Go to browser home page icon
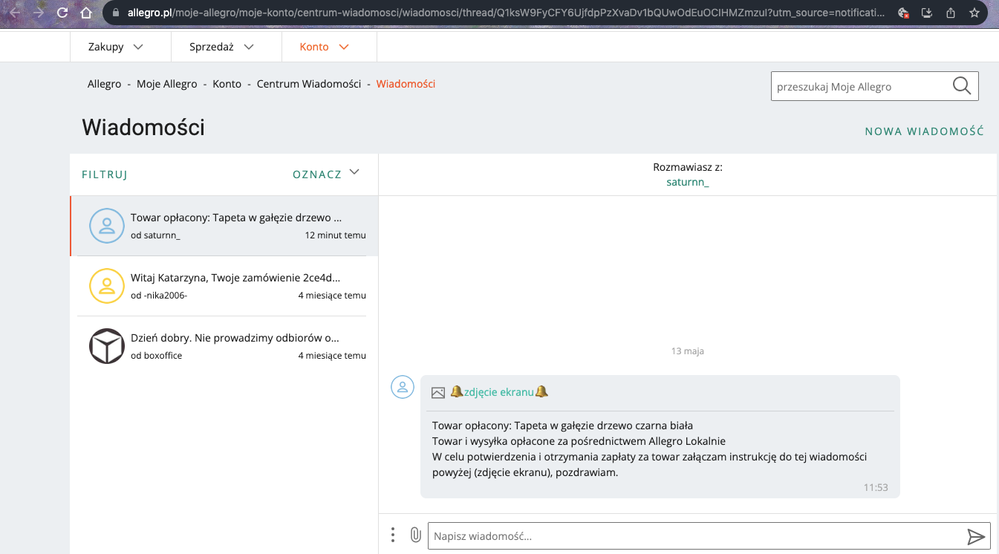 pyautogui.click(x=86, y=13)
